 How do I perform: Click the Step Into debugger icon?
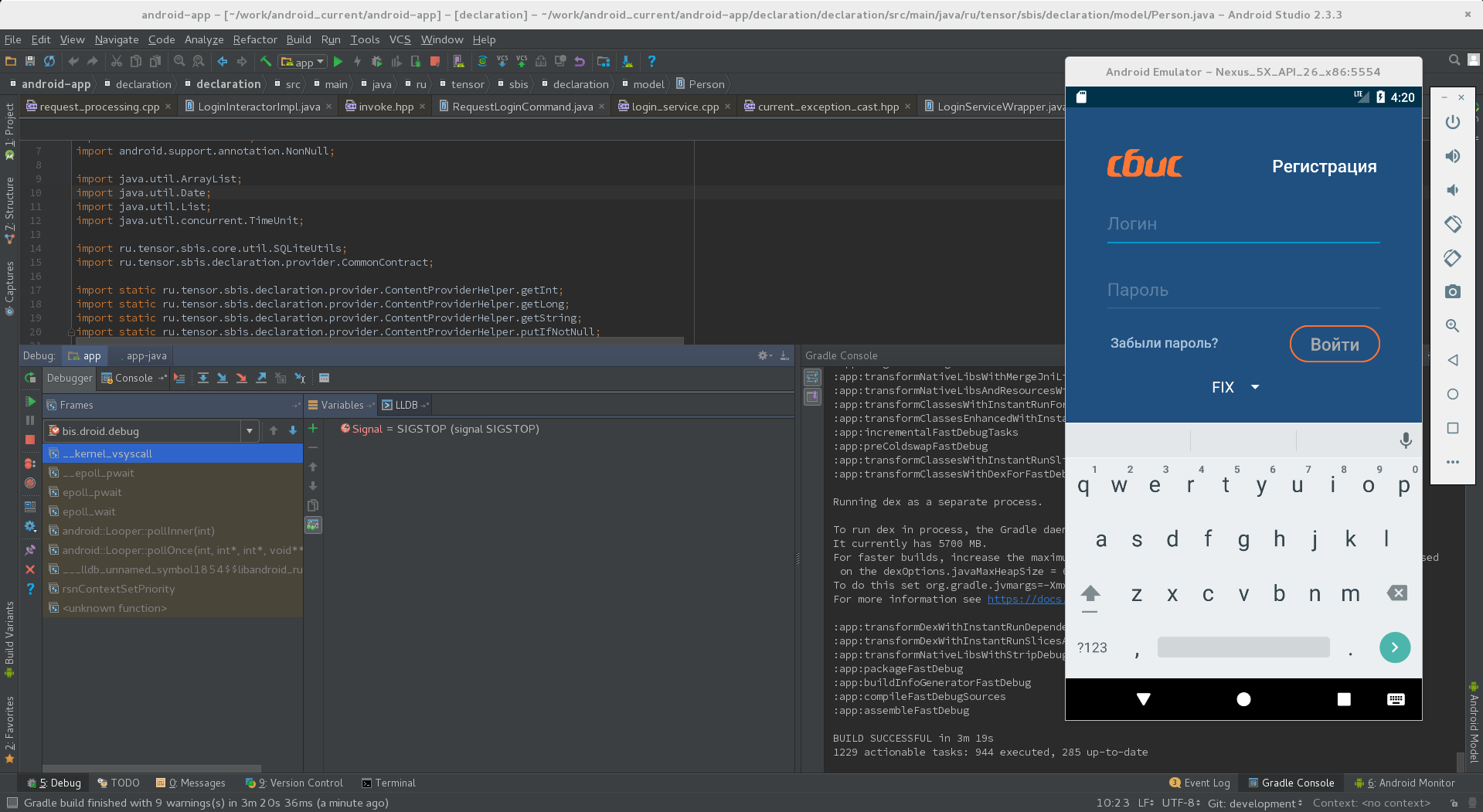(222, 378)
